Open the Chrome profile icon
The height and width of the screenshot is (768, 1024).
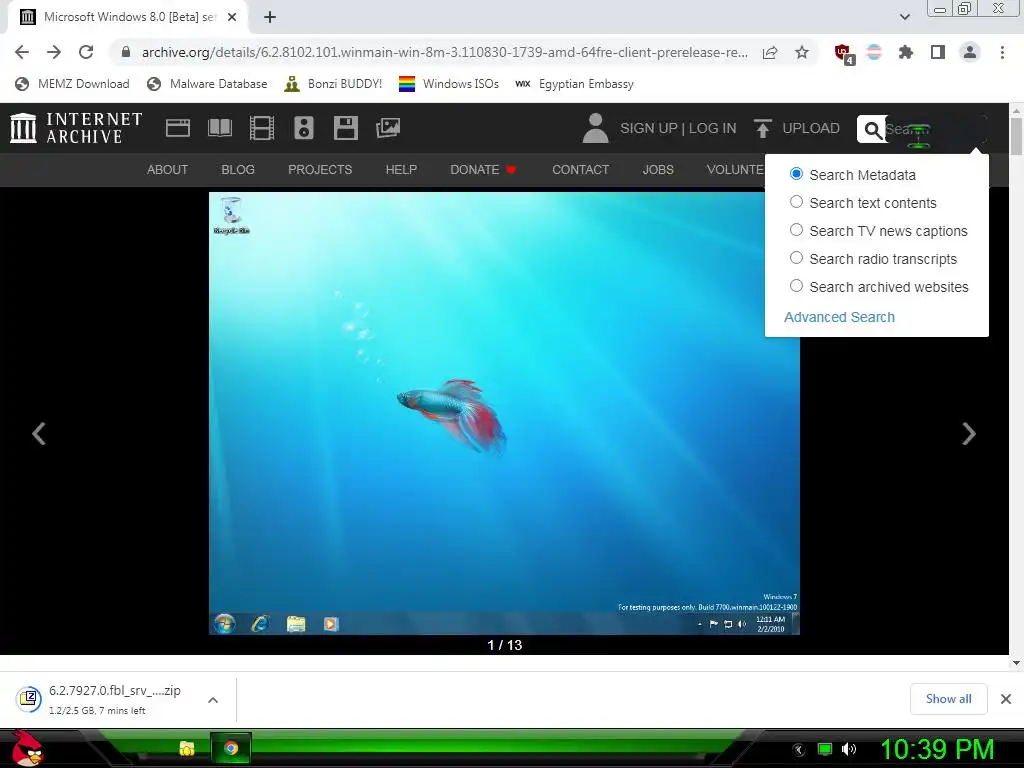click(970, 52)
